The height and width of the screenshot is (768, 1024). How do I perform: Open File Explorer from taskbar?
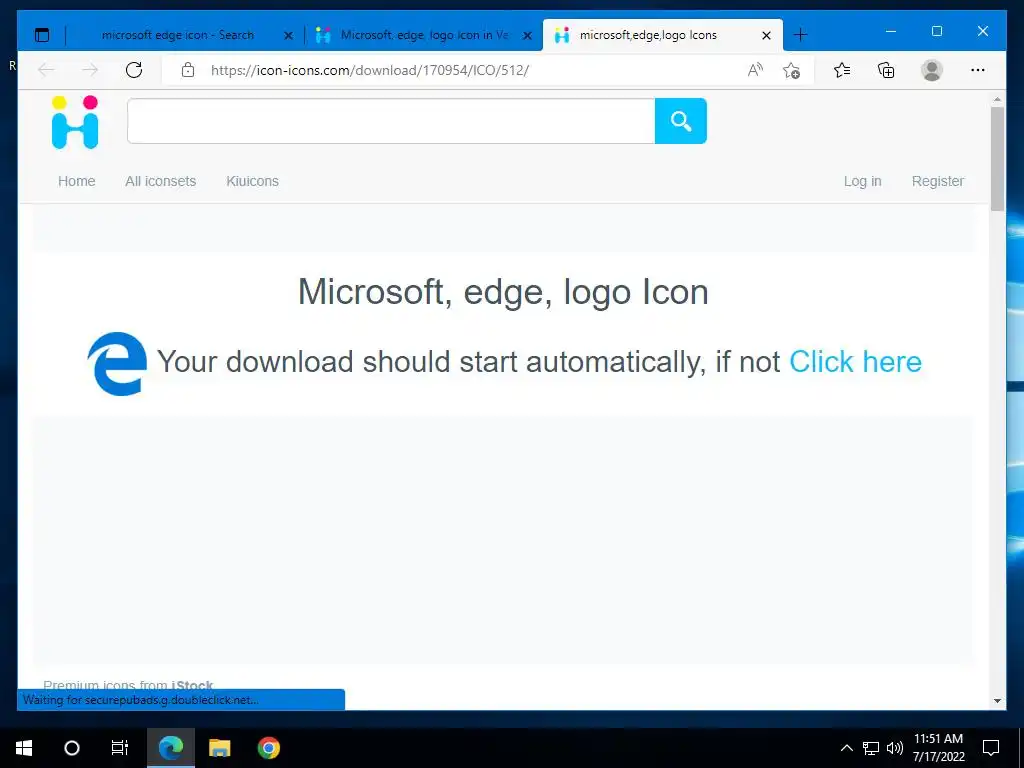click(219, 748)
